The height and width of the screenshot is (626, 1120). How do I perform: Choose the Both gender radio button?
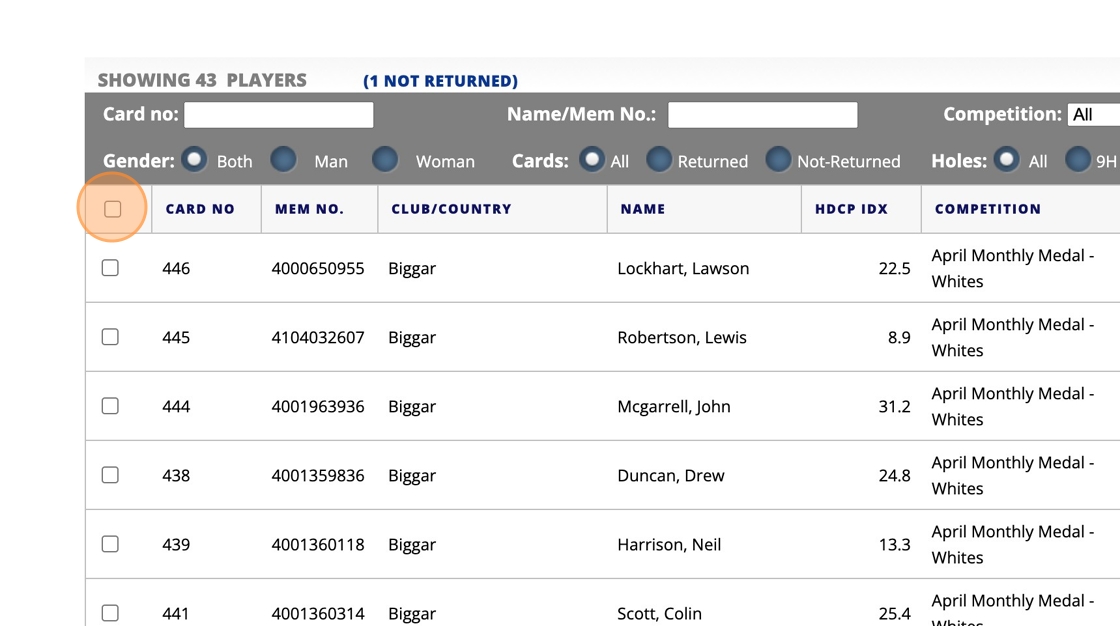[x=194, y=160]
